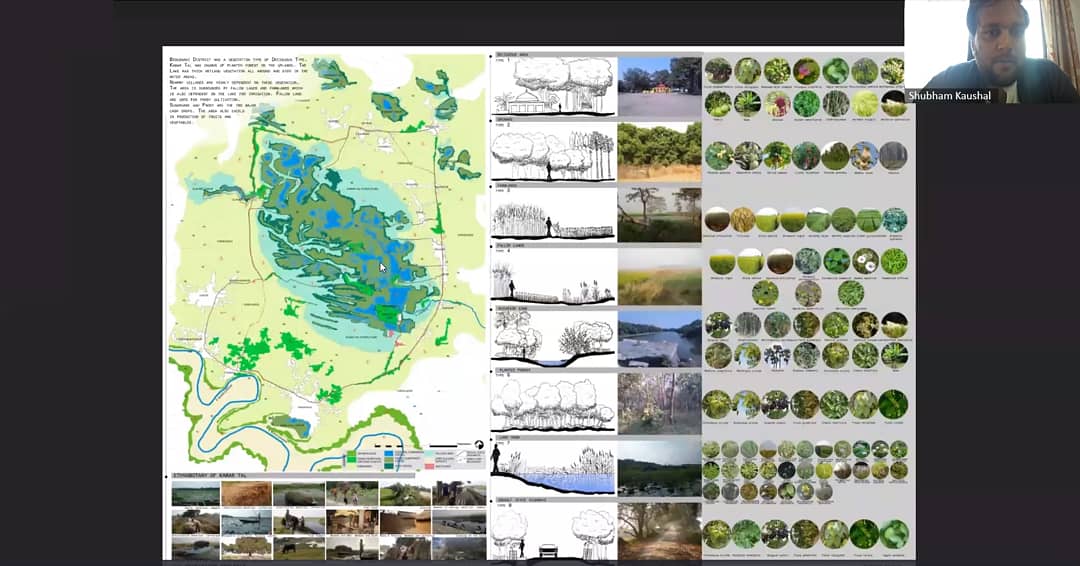Click the north arrow compass on the map
This screenshot has width=1080, height=566.
coord(479,446)
